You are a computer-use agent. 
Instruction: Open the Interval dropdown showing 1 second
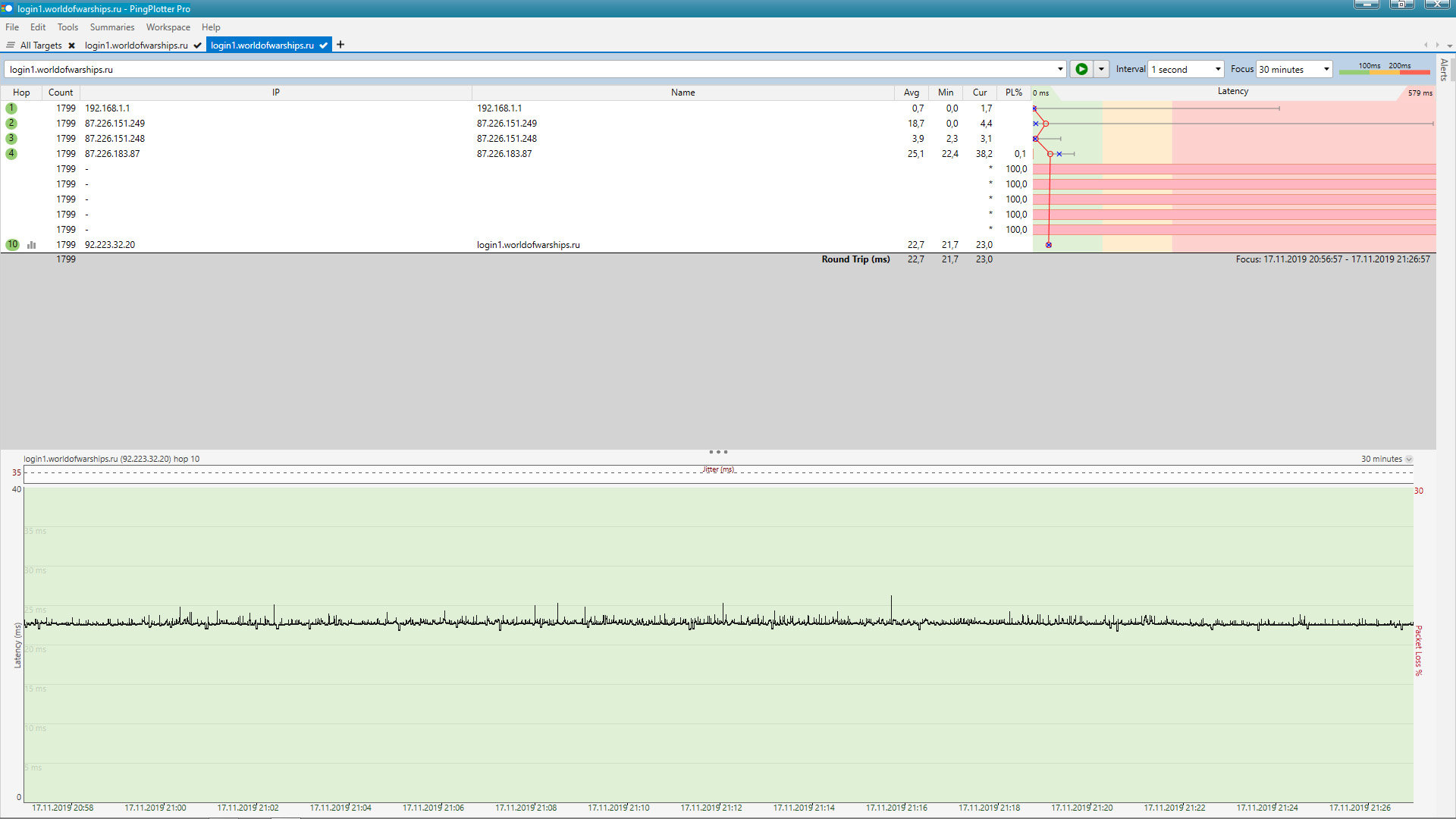coord(1186,69)
